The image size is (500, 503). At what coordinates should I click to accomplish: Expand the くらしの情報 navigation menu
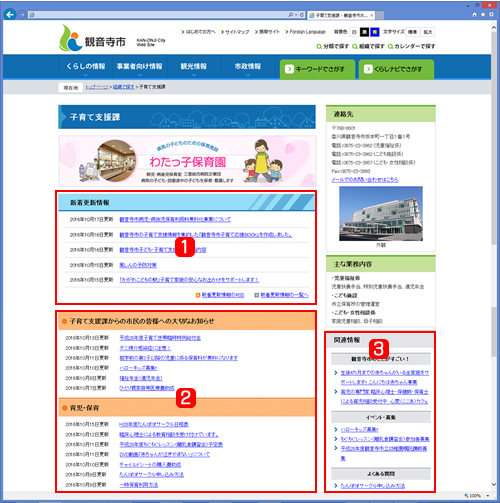click(x=86, y=67)
